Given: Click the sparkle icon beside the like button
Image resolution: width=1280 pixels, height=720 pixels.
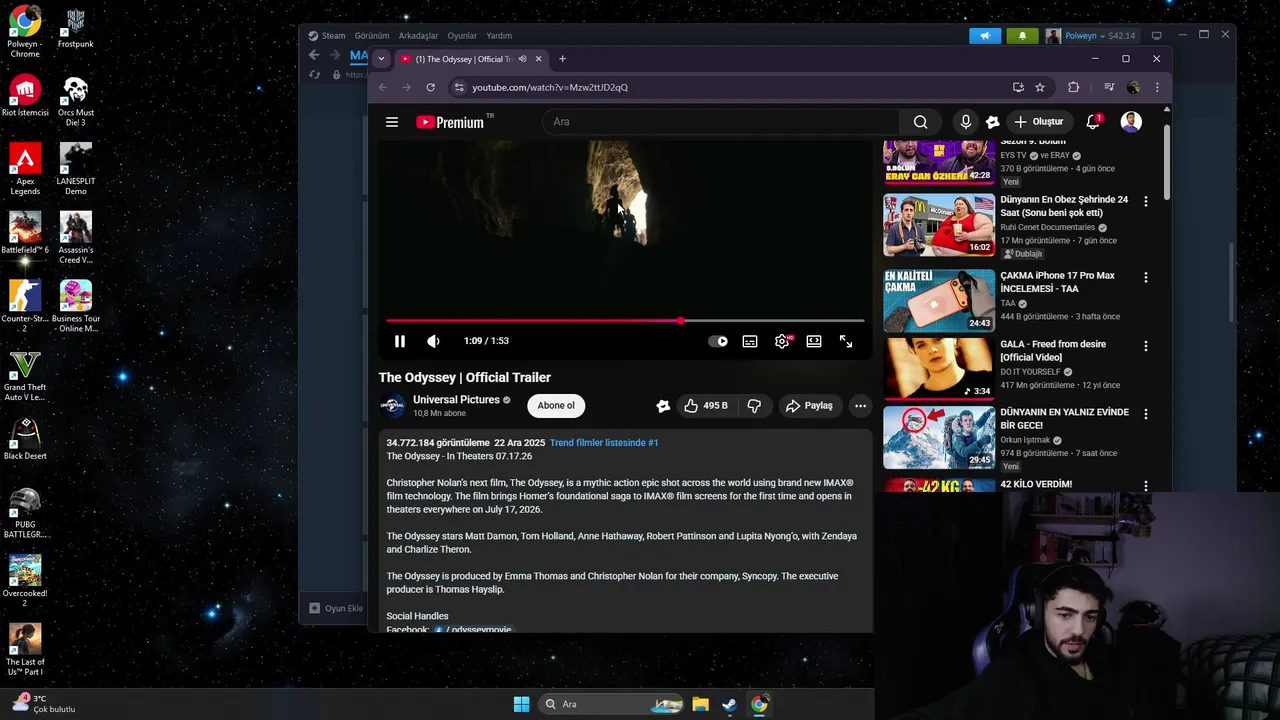Looking at the screenshot, I should tap(663, 405).
